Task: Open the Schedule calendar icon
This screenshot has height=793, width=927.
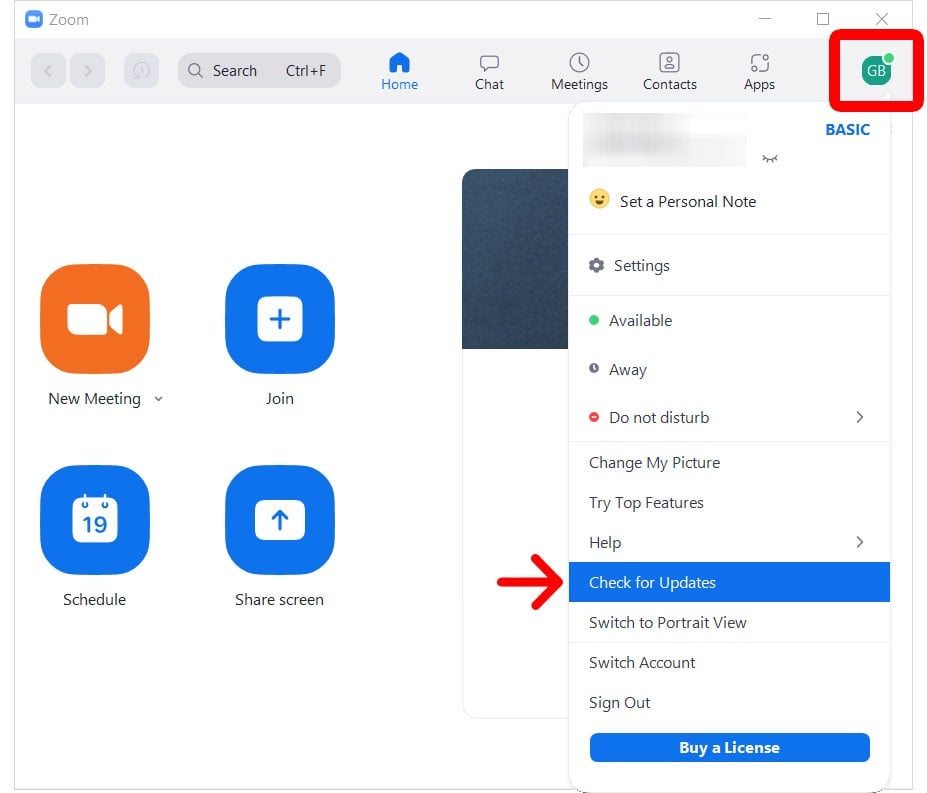Action: (95, 520)
